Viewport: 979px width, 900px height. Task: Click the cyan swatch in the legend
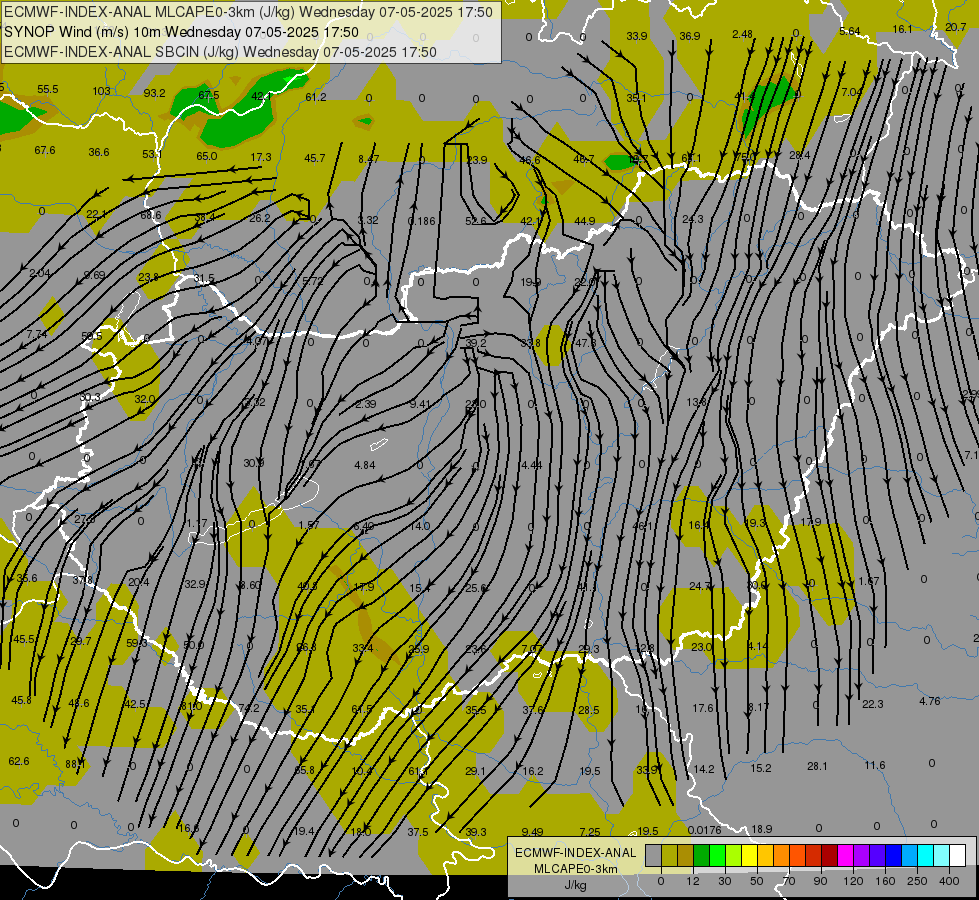pyautogui.click(x=925, y=855)
